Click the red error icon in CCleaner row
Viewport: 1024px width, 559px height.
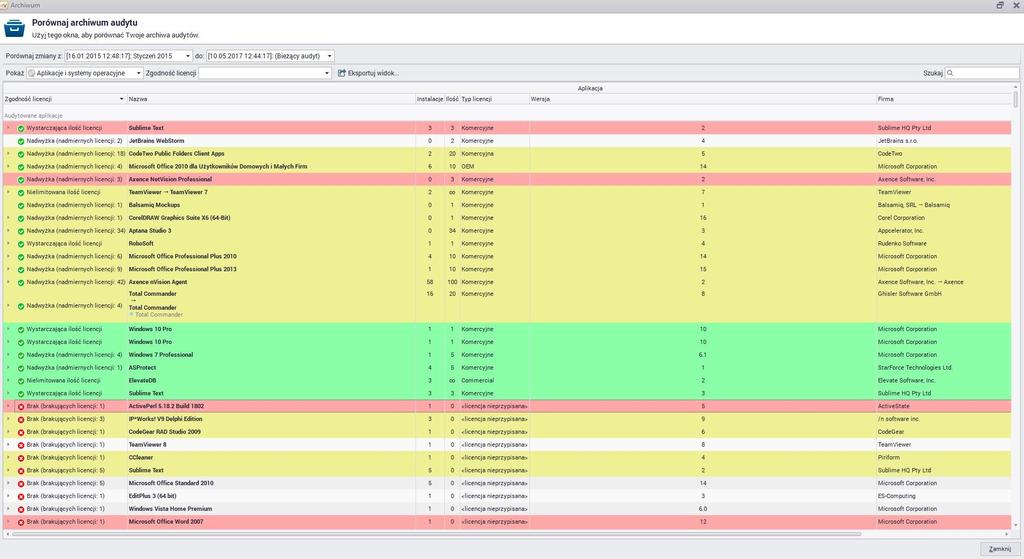click(21, 458)
